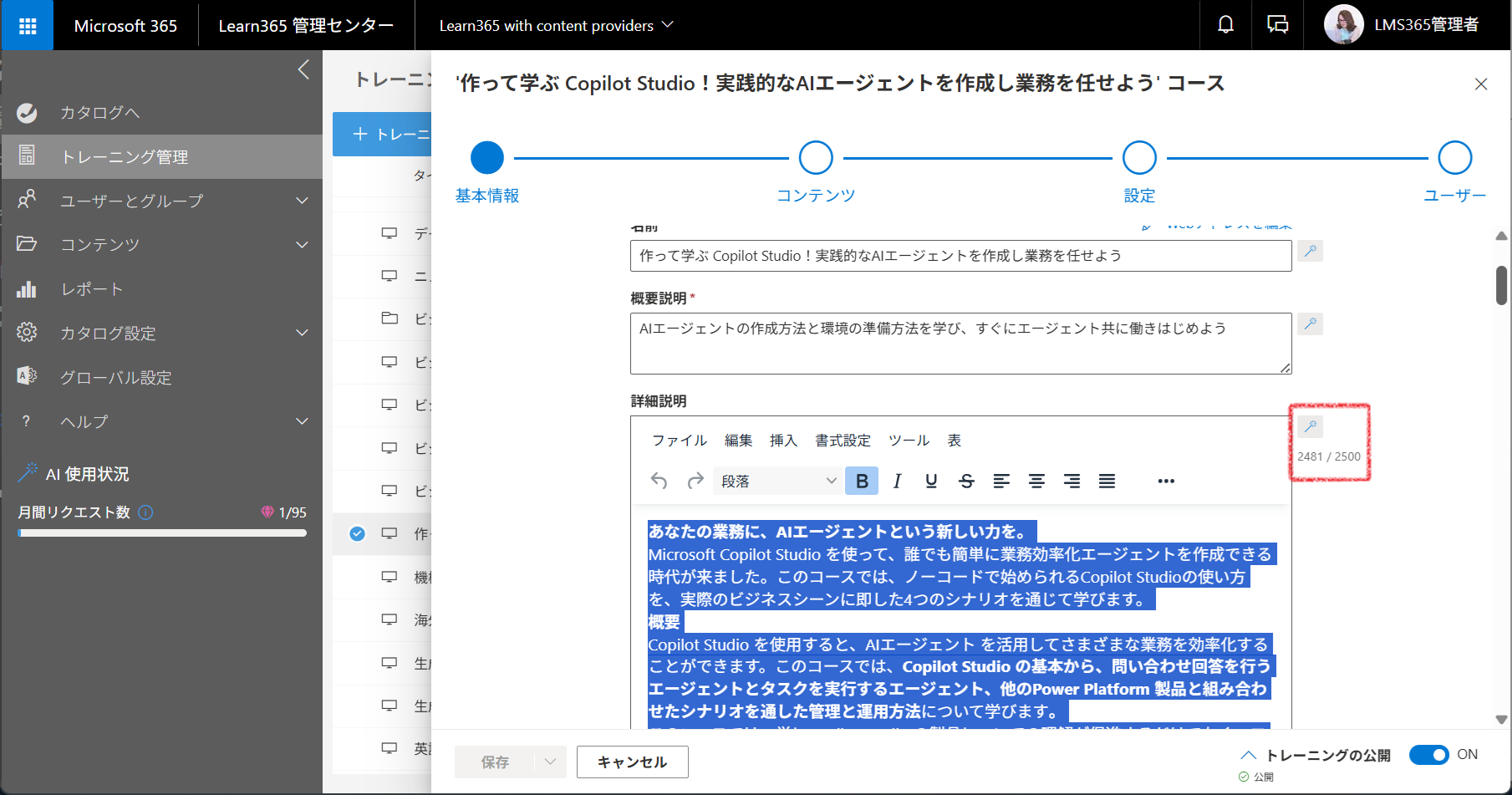Go to the 設定 step

1139,157
